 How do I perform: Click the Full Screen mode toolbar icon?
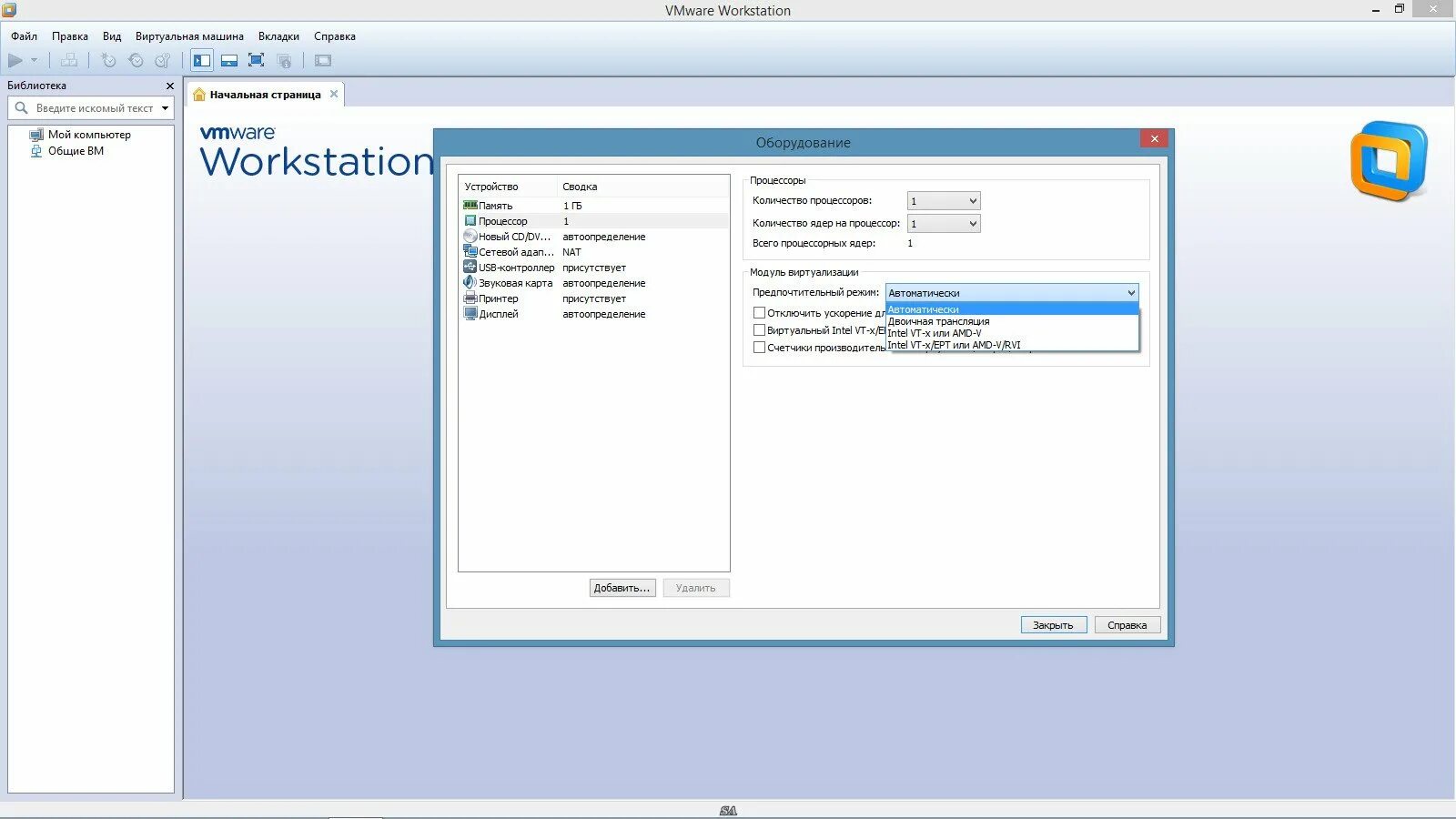pyautogui.click(x=257, y=60)
